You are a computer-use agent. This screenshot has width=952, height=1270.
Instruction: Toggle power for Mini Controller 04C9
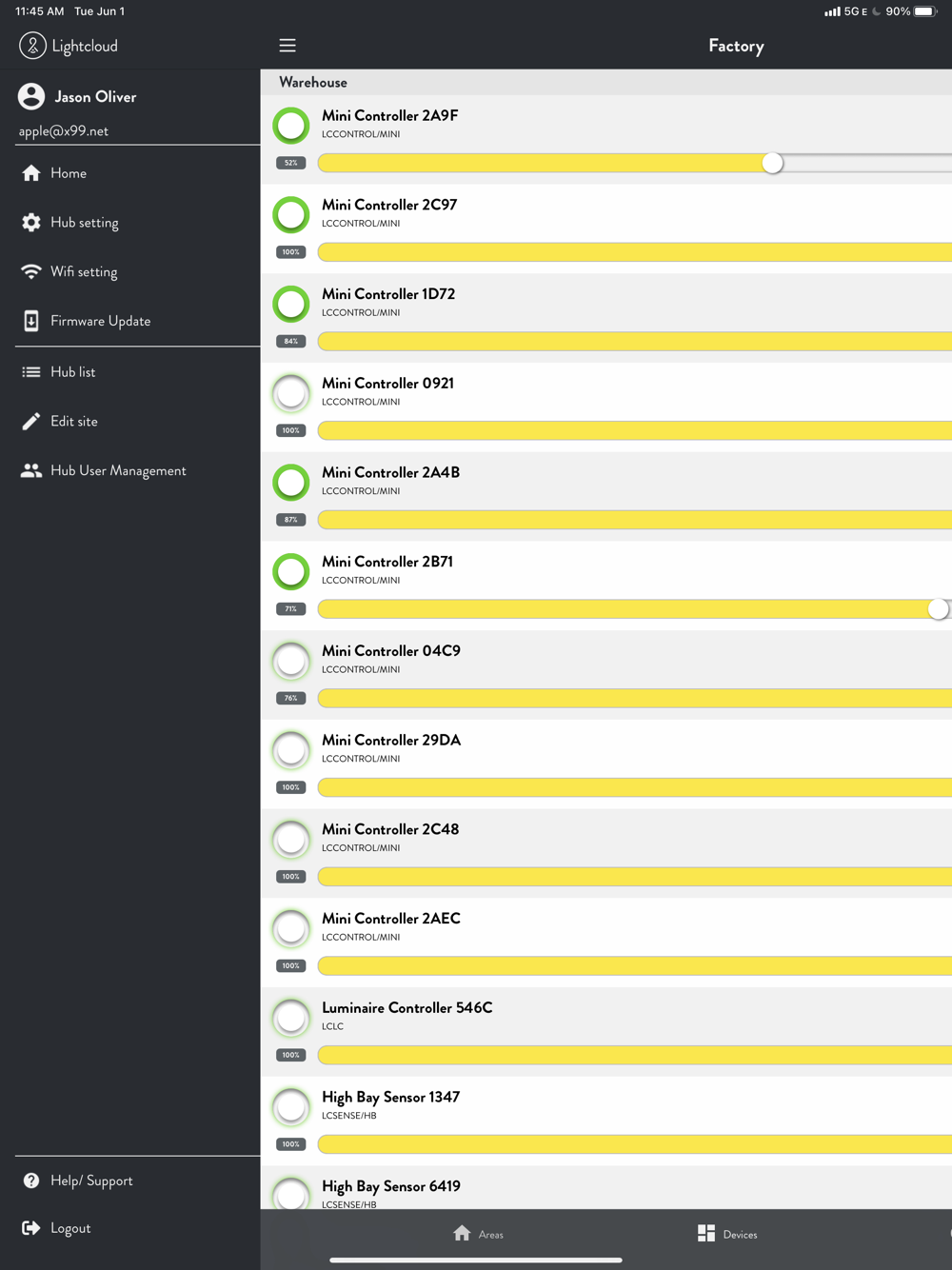point(291,661)
